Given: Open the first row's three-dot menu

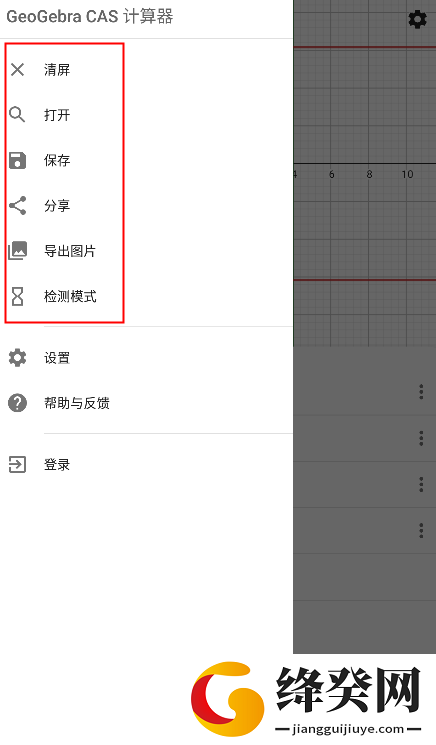Looking at the screenshot, I should [x=421, y=392].
